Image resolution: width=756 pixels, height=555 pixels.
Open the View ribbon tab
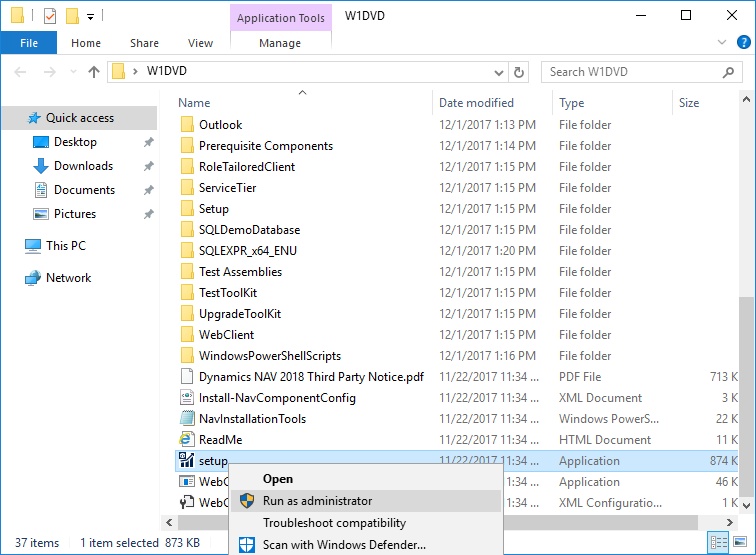[x=200, y=43]
